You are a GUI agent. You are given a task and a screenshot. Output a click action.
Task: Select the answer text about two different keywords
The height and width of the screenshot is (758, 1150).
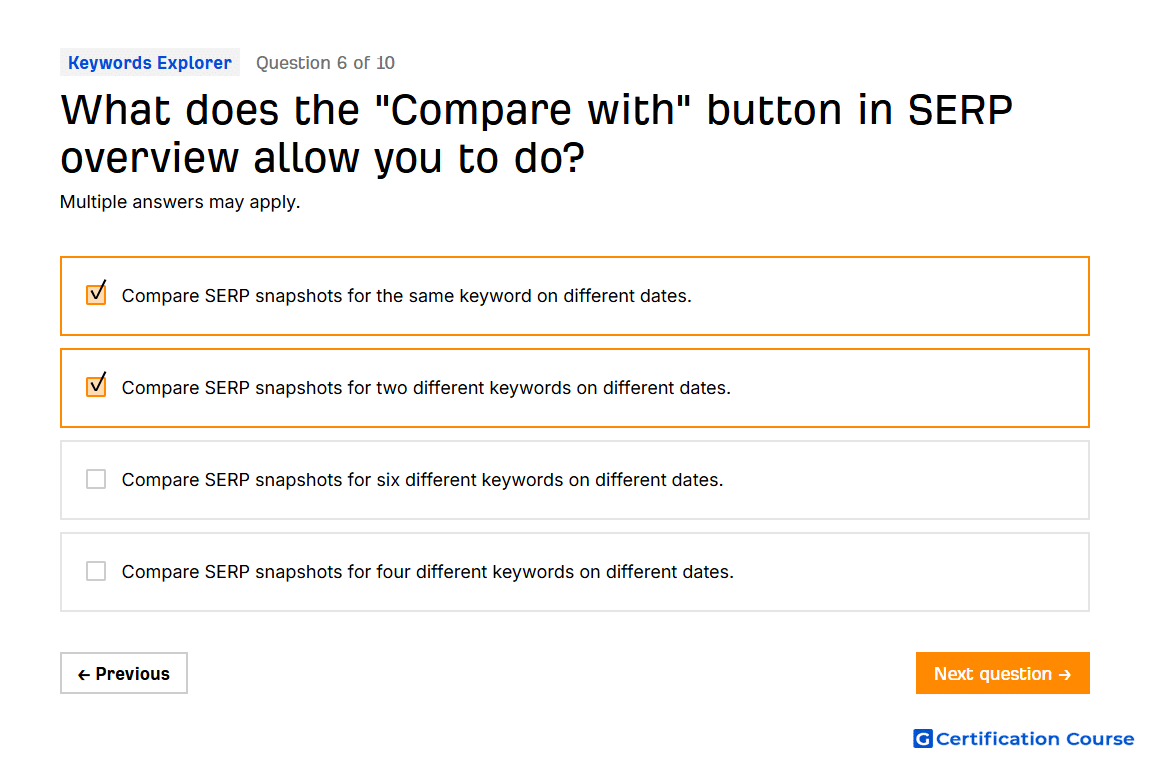tap(426, 388)
